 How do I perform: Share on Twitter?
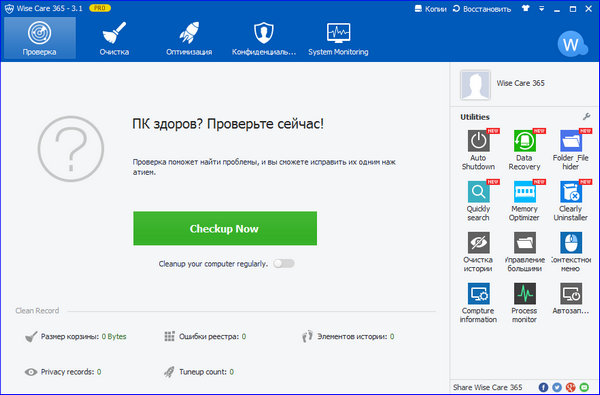(x=557, y=387)
